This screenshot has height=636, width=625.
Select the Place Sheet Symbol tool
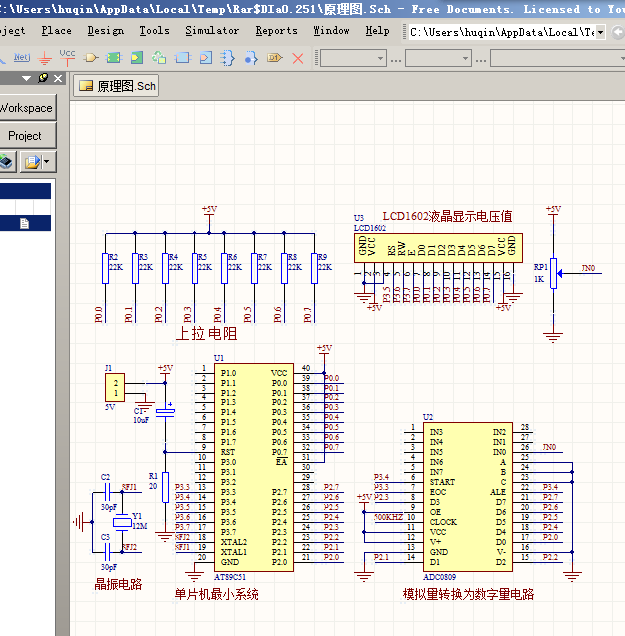(114, 58)
